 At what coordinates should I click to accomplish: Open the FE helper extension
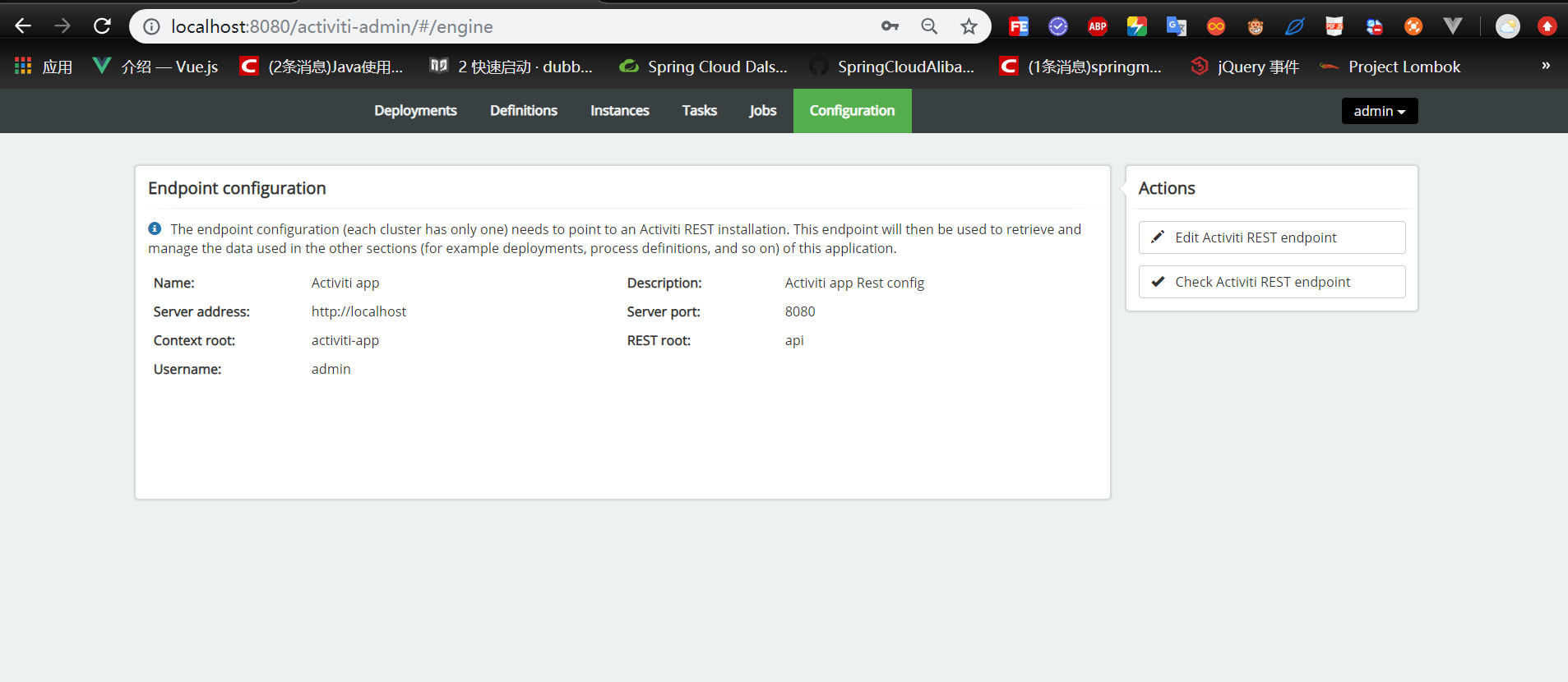(x=1019, y=26)
